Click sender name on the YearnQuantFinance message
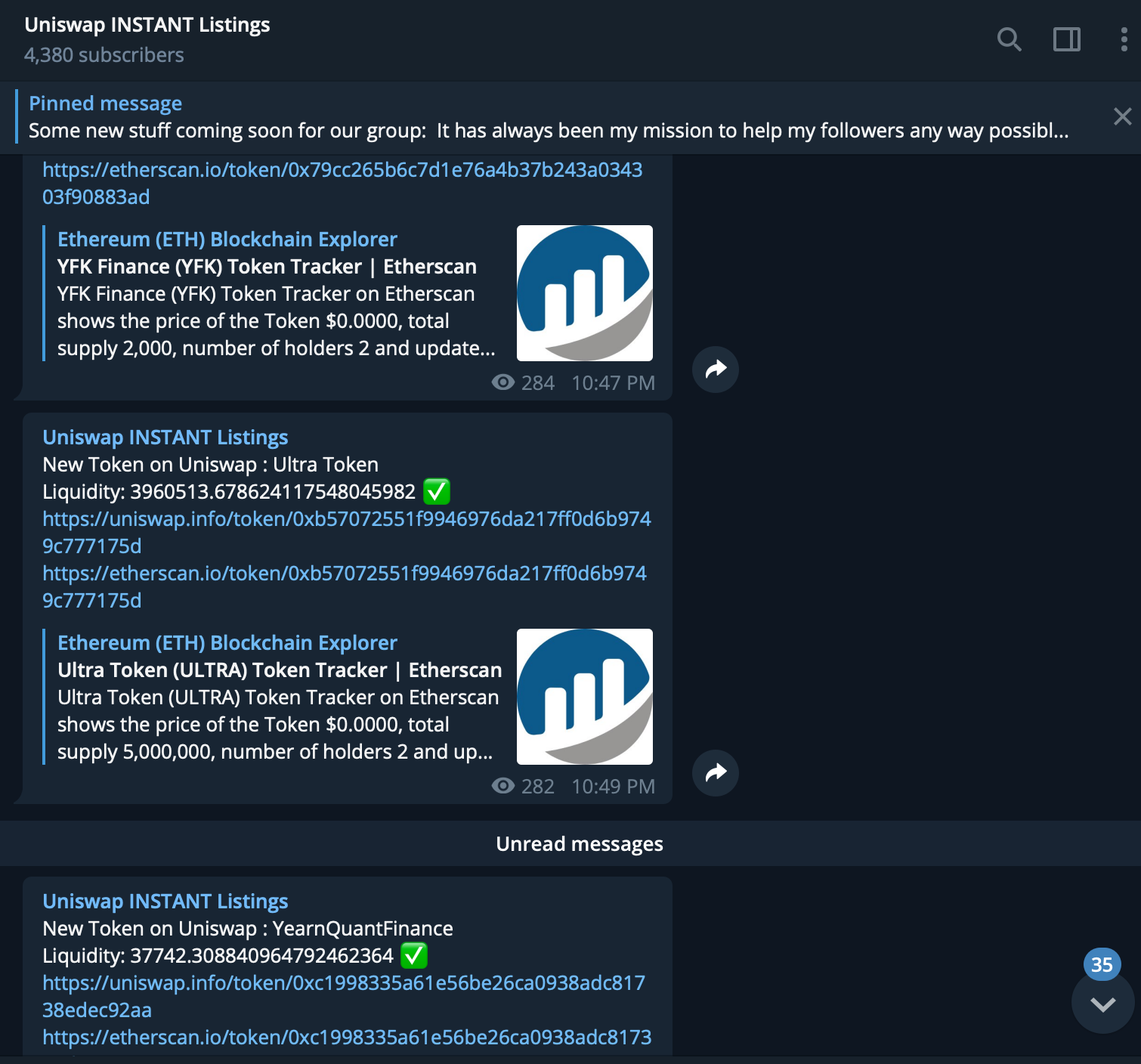Viewport: 1141px width, 1064px height. pyautogui.click(x=165, y=902)
